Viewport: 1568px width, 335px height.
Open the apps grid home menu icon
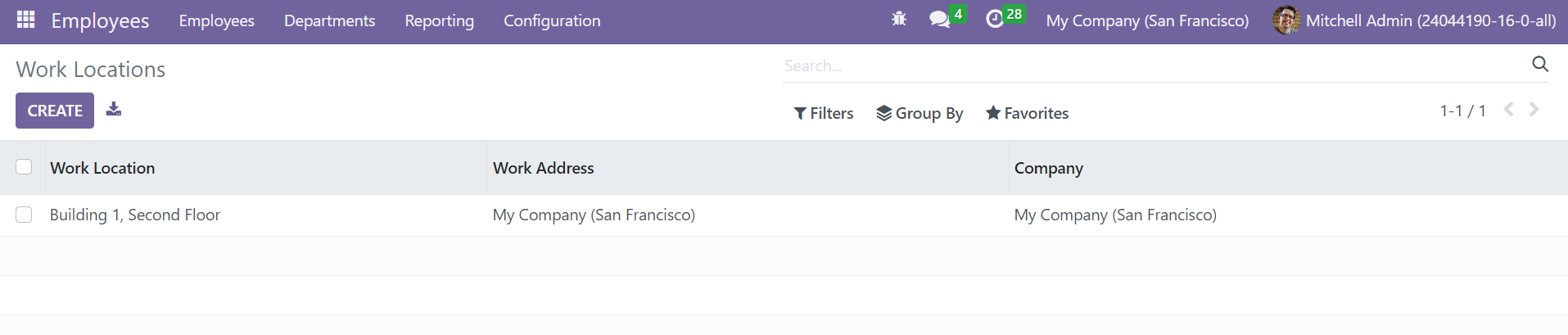click(25, 20)
